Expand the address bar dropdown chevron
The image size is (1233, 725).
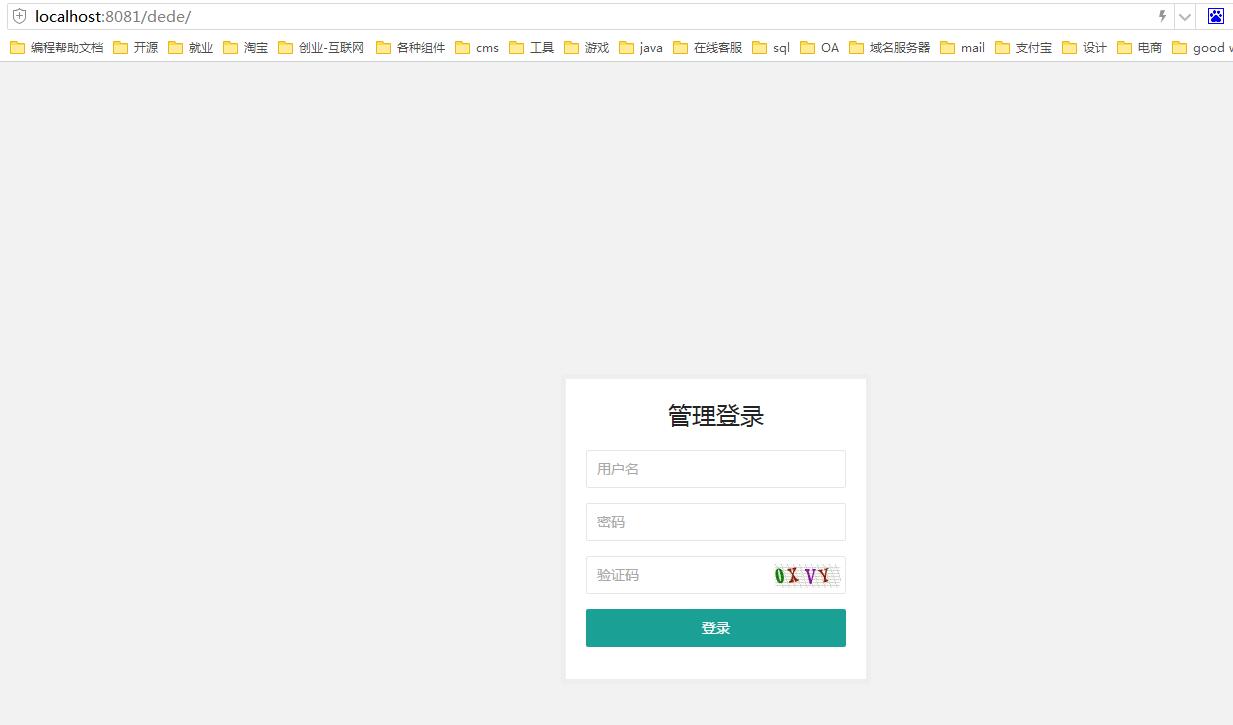pyautogui.click(x=1183, y=16)
